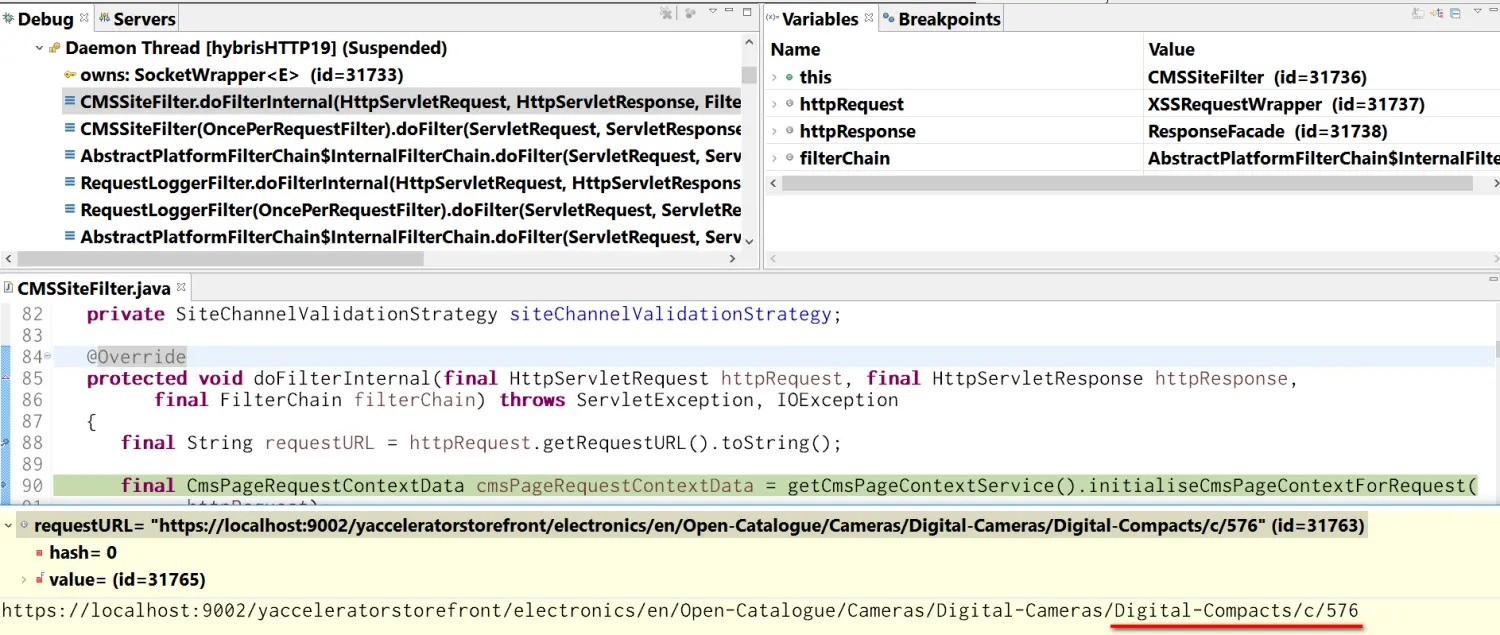Switch to the Breakpoints tab
The image size is (1500, 635).
point(940,19)
